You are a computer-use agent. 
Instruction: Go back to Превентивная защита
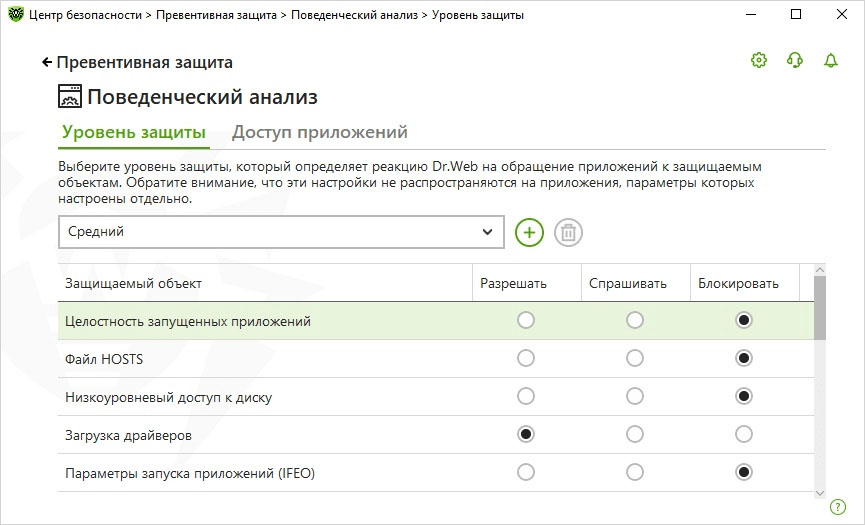click(x=137, y=62)
